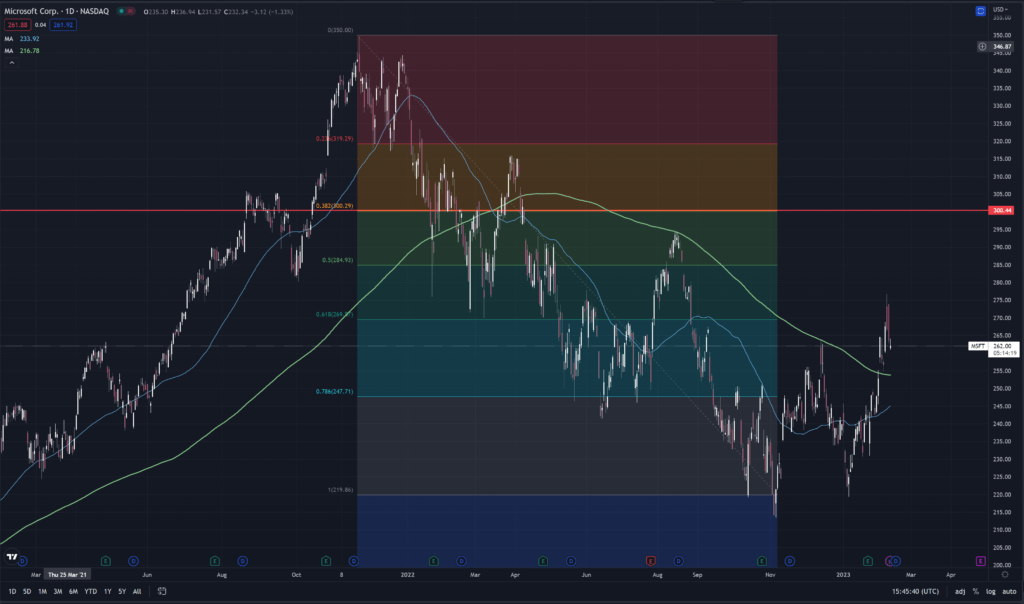Click the dividend marker left of Jun 2021

coord(133,561)
